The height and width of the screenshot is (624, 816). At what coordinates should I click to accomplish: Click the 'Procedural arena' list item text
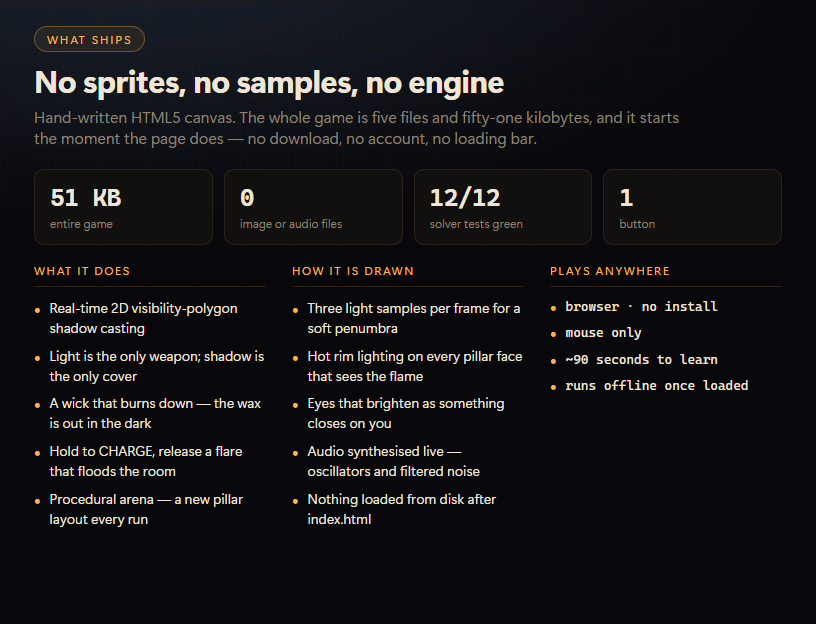(146, 510)
